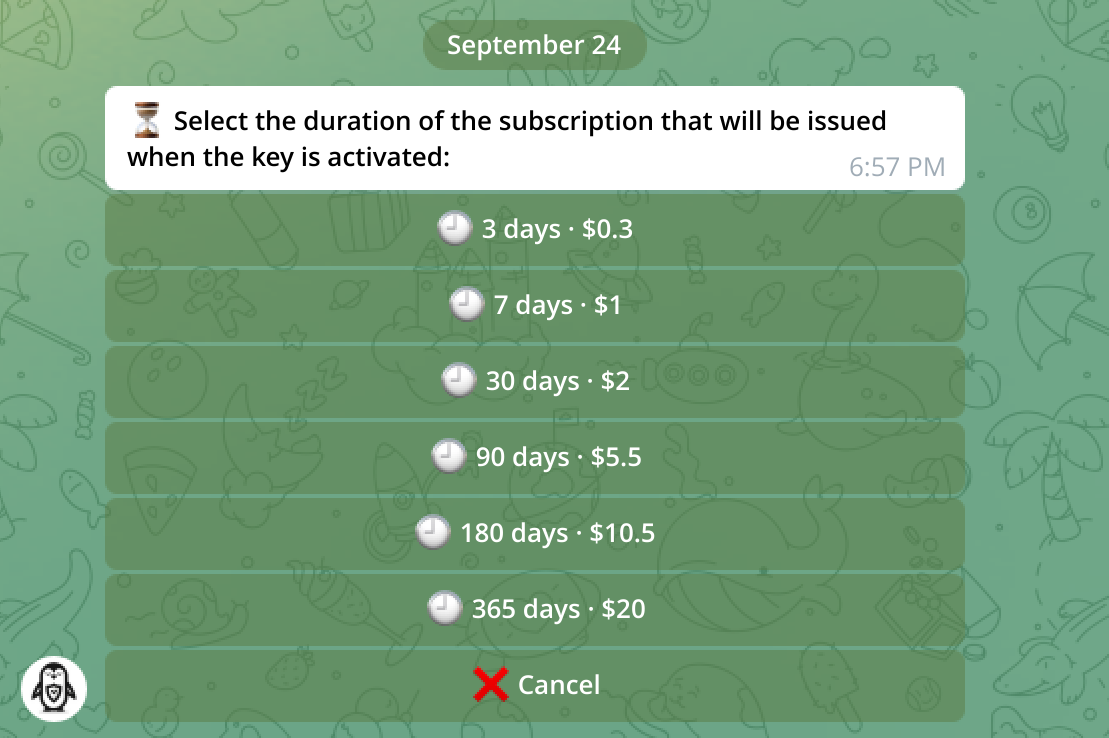This screenshot has width=1109, height=738.
Task: Click the clock icon beside 3 days
Action: point(455,229)
